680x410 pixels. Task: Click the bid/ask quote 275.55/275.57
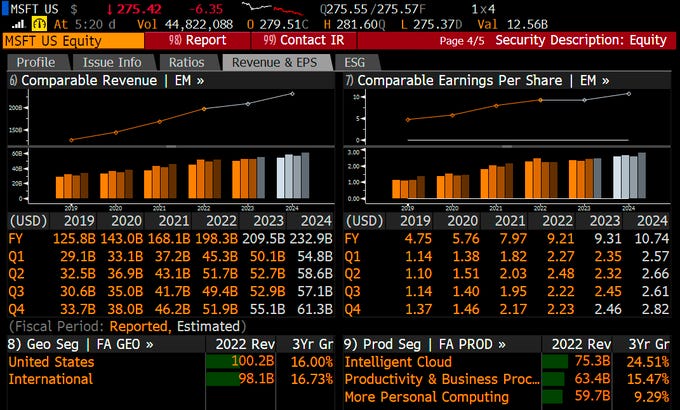click(x=373, y=9)
